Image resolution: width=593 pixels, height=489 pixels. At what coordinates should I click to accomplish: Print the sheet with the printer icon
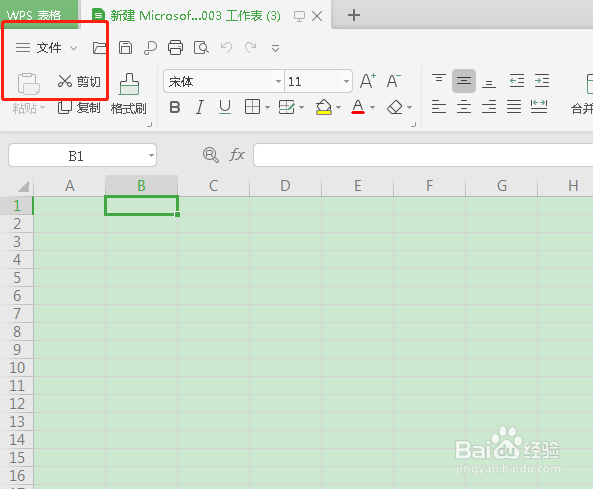175,48
